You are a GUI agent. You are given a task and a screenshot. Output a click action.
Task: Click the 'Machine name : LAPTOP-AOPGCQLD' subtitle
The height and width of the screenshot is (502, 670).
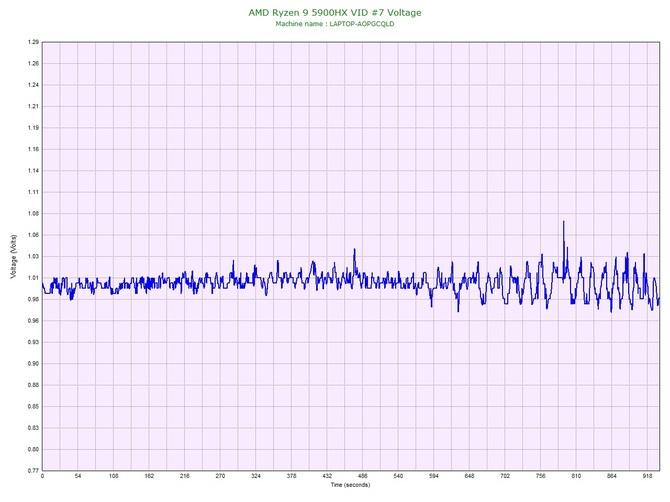(x=335, y=24)
